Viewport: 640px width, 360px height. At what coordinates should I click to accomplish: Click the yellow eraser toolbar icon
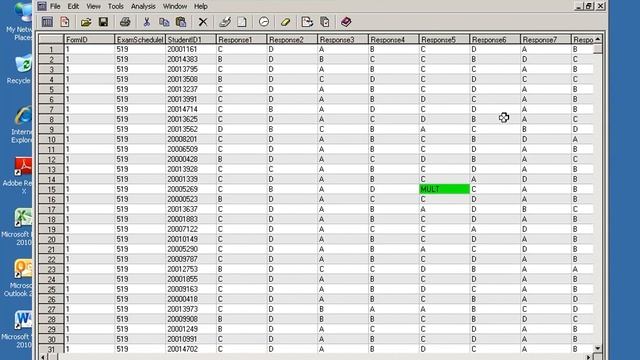(x=285, y=22)
